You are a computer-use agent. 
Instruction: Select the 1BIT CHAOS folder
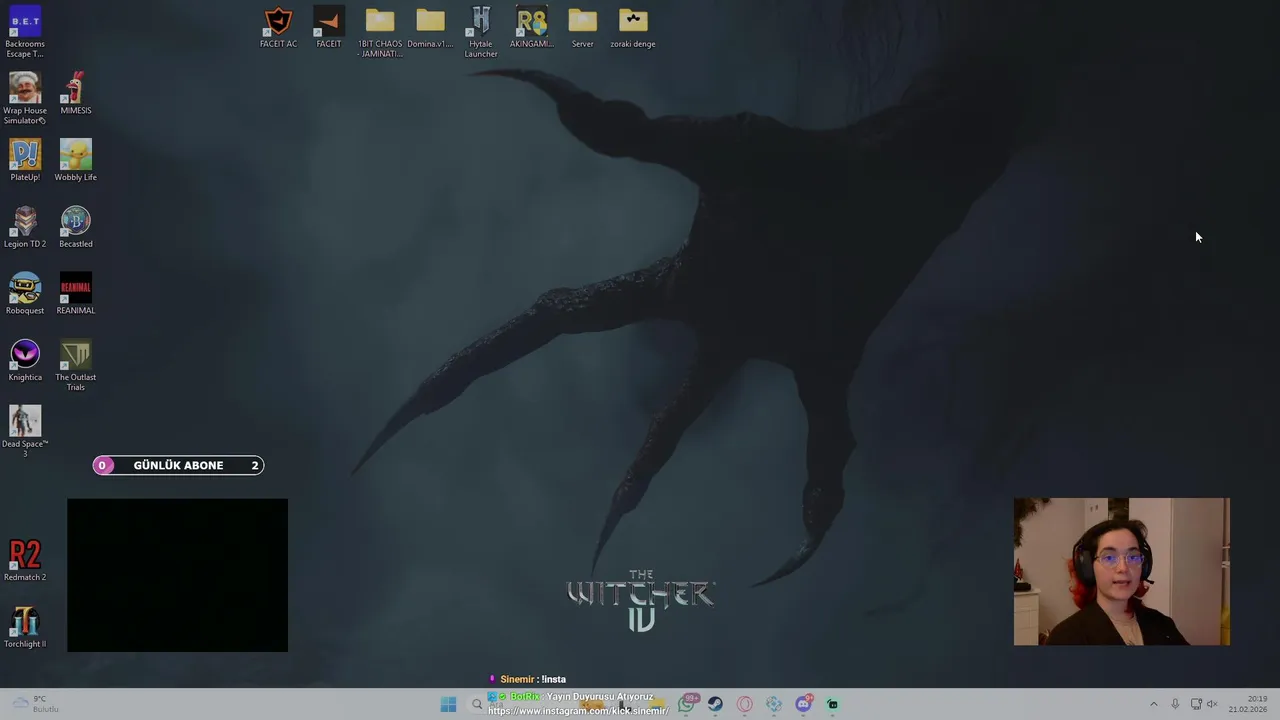click(380, 32)
